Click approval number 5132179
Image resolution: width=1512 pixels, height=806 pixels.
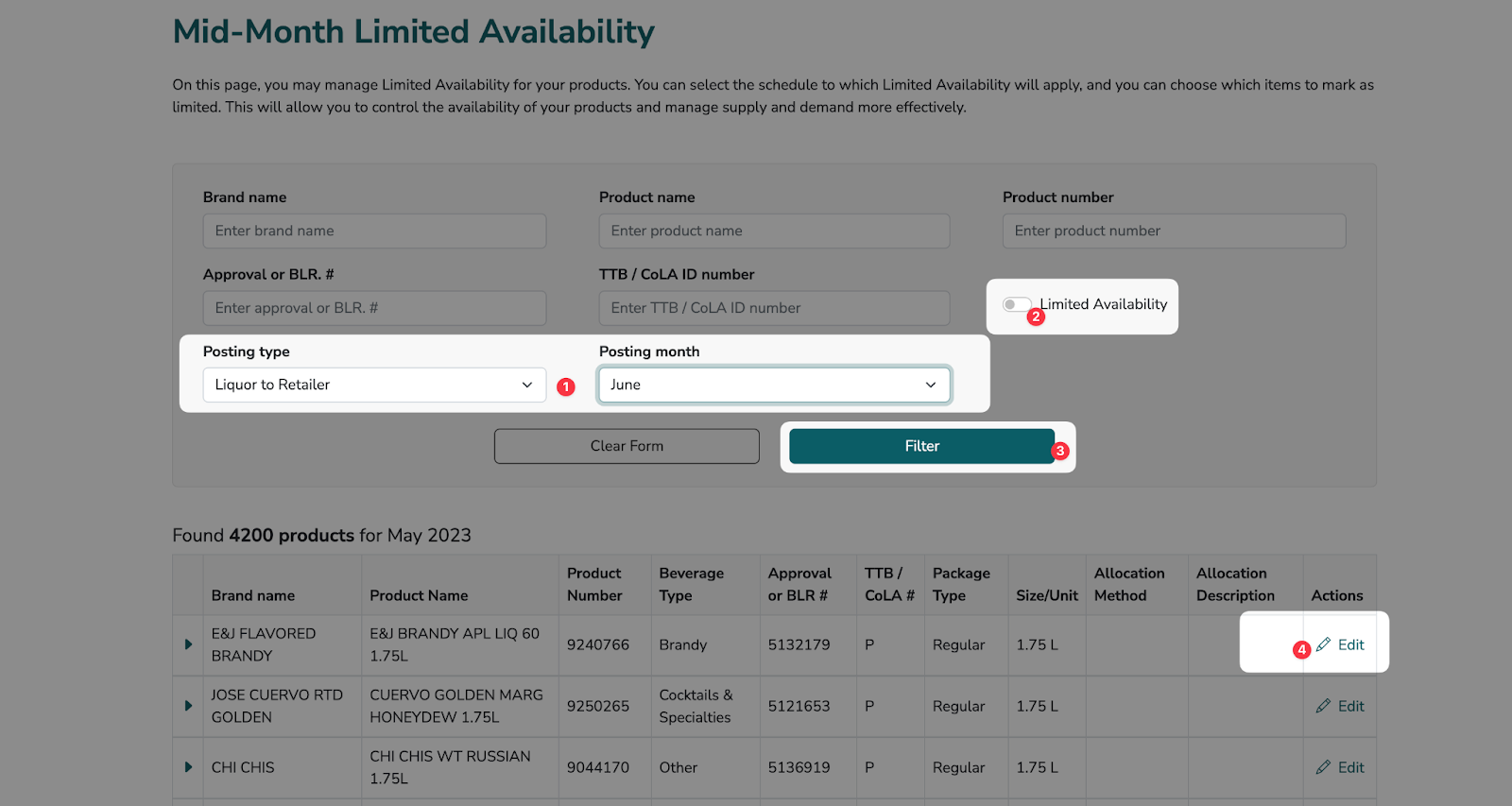coord(799,644)
